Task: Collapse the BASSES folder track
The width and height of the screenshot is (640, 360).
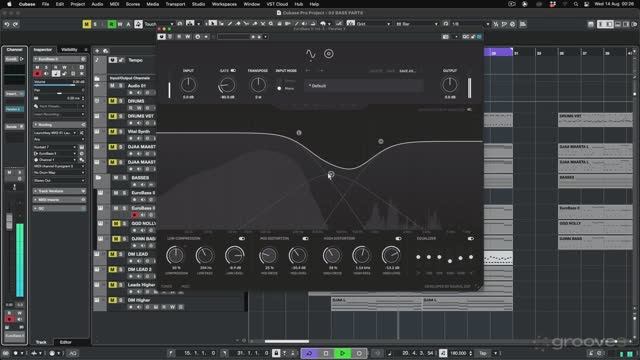Action: click(x=98, y=178)
